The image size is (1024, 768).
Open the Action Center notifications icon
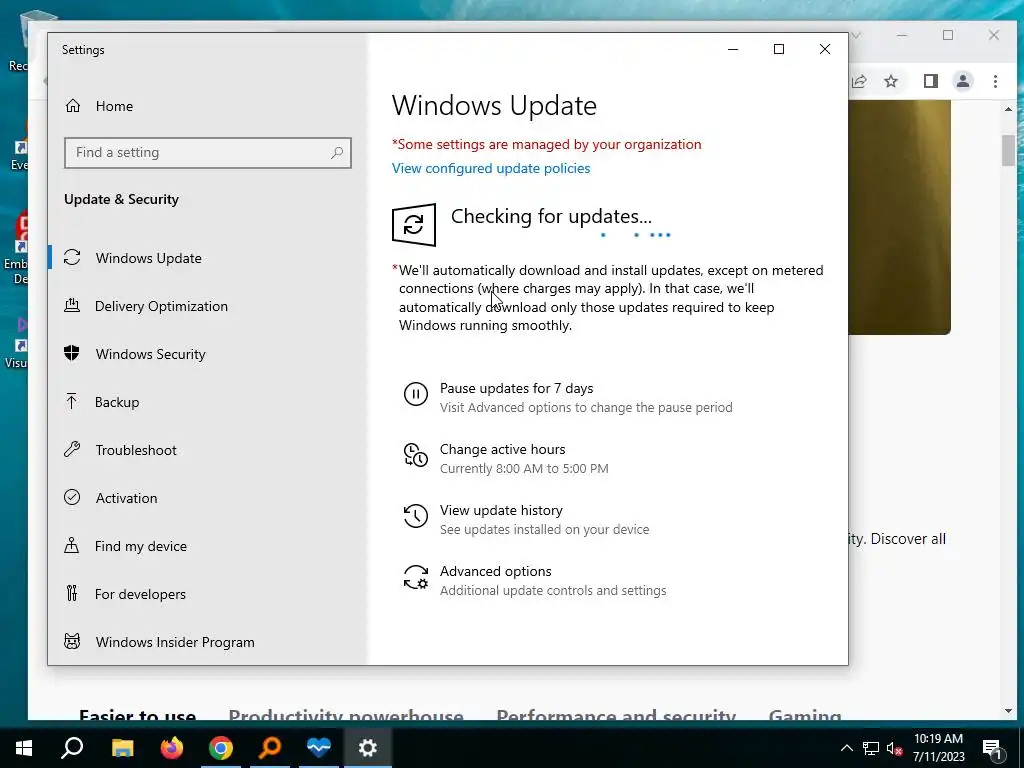(x=993, y=748)
